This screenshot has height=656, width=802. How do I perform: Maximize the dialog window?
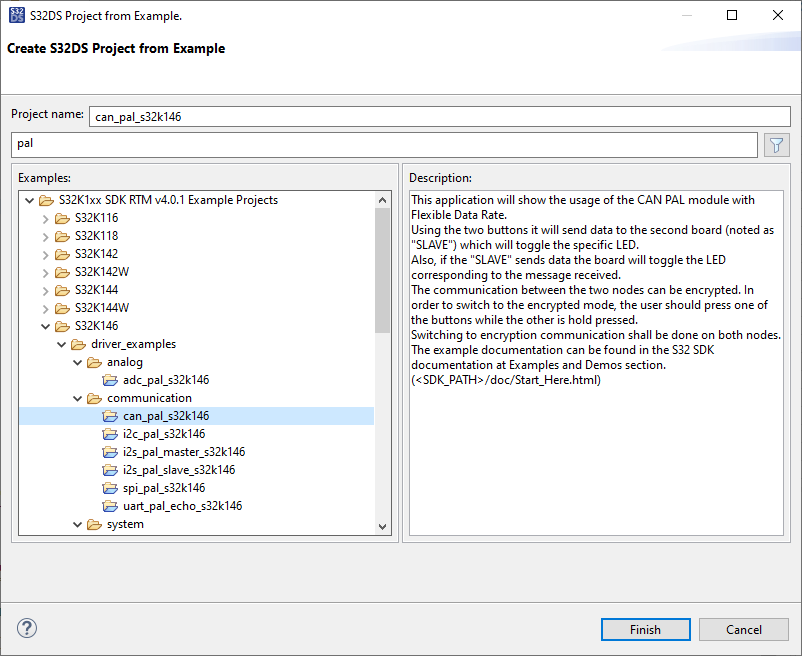[732, 15]
